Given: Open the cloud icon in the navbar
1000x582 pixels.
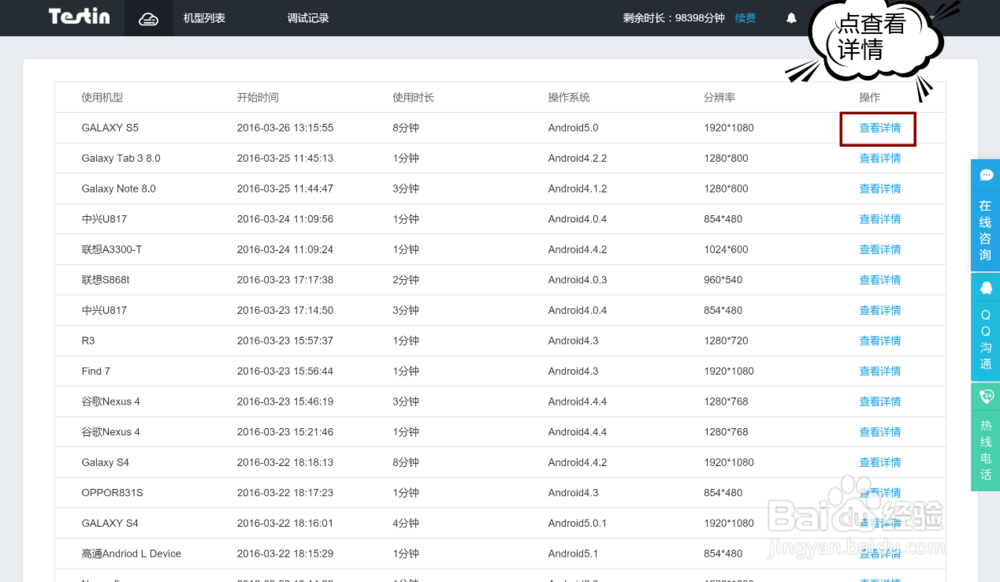Looking at the screenshot, I should tap(149, 19).
